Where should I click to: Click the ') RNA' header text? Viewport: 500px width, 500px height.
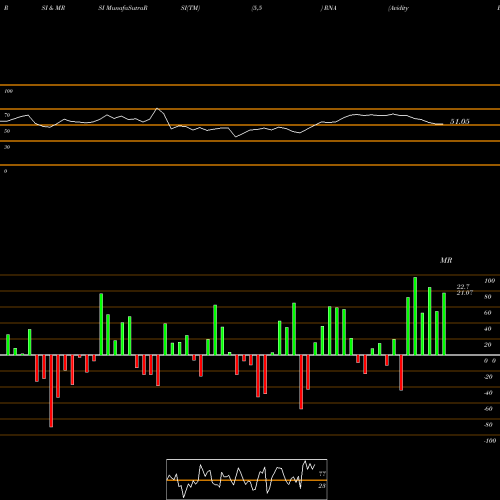coord(329,8)
